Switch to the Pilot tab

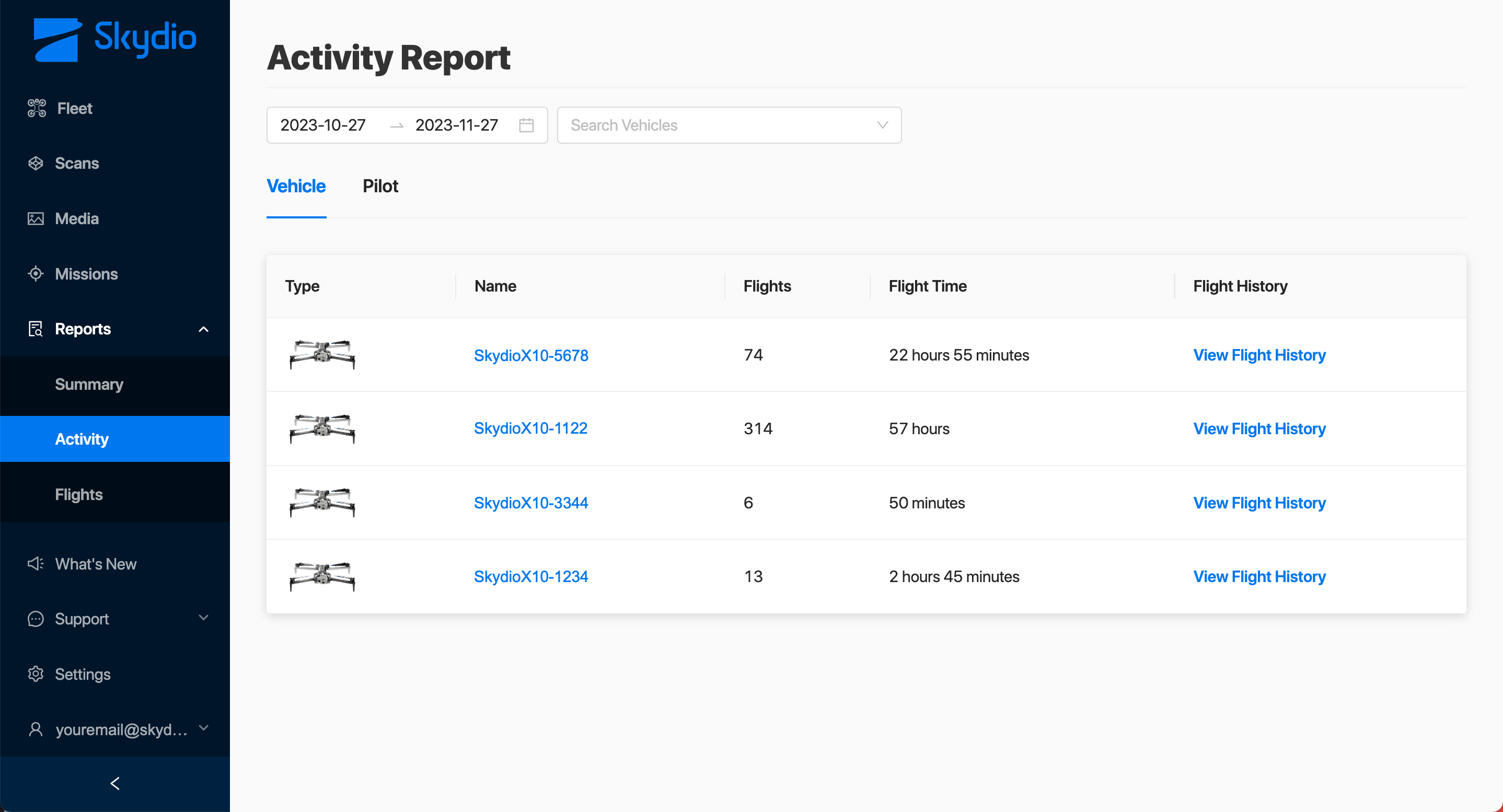pyautogui.click(x=380, y=186)
